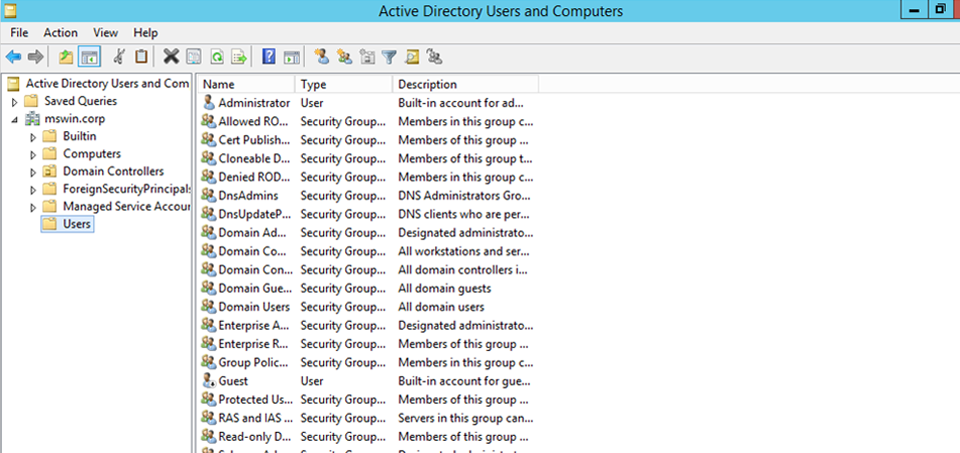Click the DnsAdmins group icon

click(209, 195)
